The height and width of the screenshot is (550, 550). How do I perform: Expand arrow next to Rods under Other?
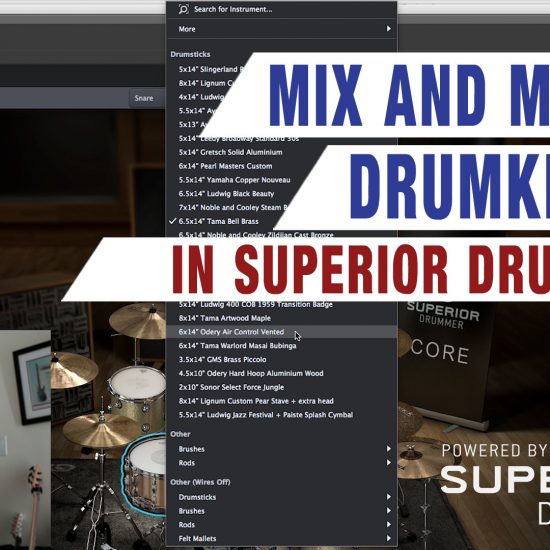pos(389,463)
